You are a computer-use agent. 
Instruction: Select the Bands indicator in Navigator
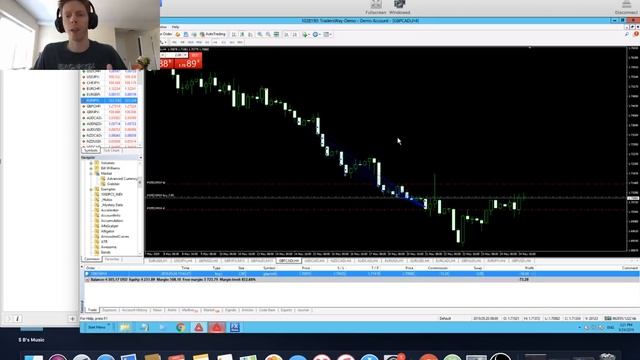105,252
